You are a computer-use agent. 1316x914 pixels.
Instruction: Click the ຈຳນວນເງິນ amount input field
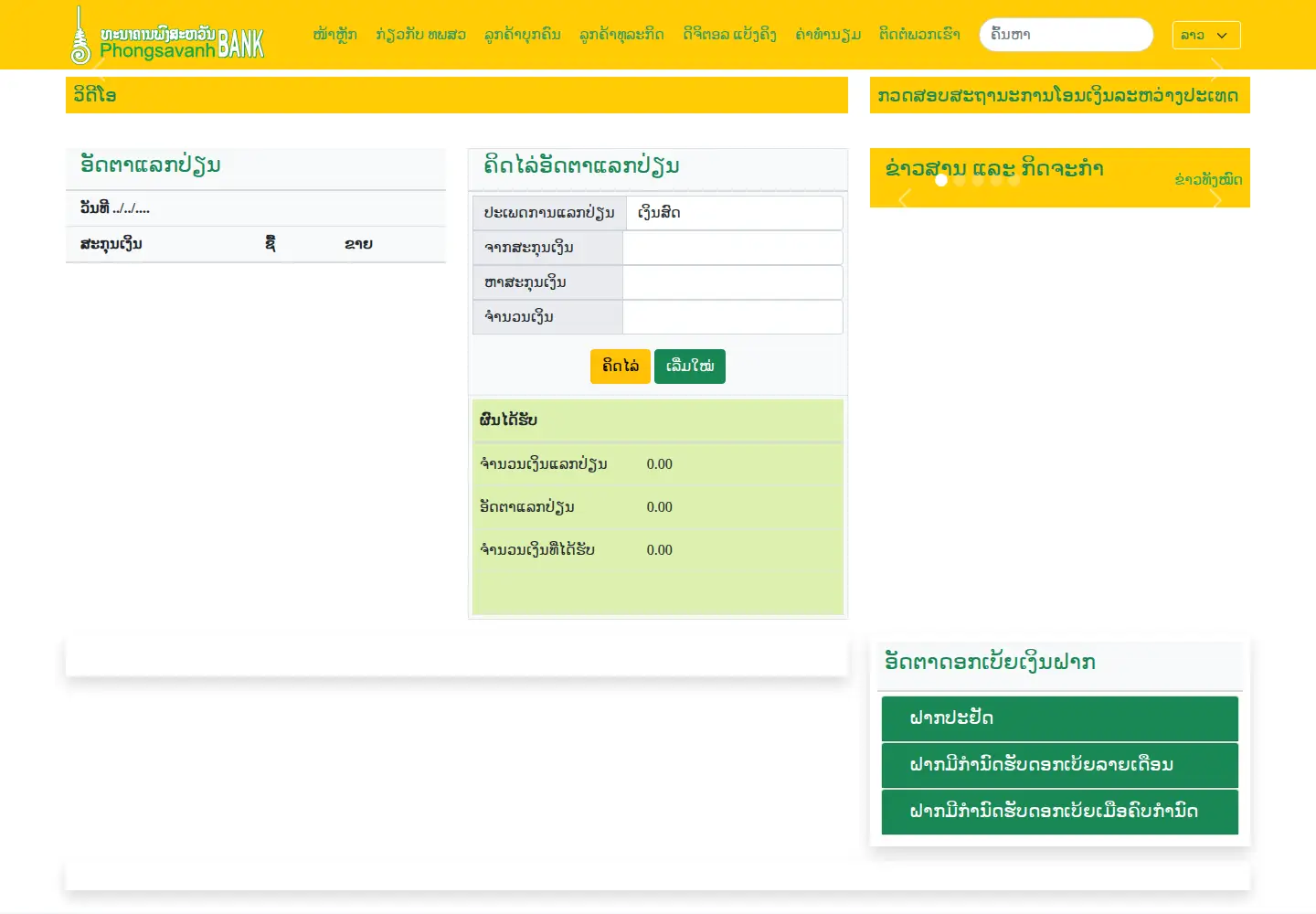tap(733, 317)
